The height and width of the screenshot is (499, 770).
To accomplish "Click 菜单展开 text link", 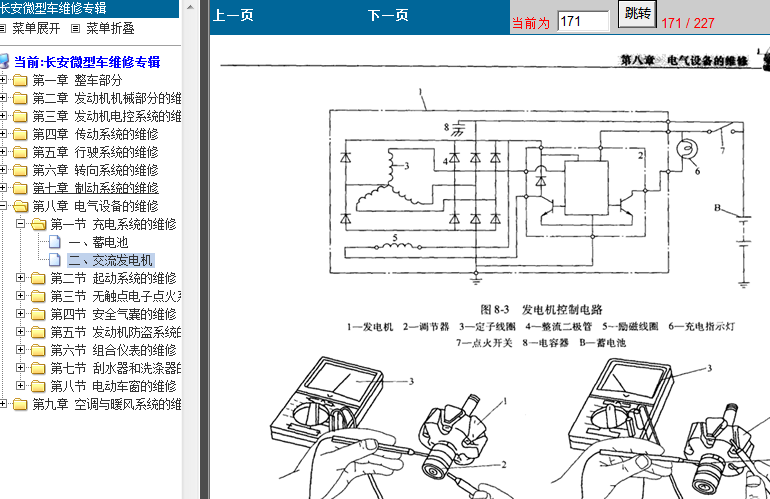I will click(36, 28).
